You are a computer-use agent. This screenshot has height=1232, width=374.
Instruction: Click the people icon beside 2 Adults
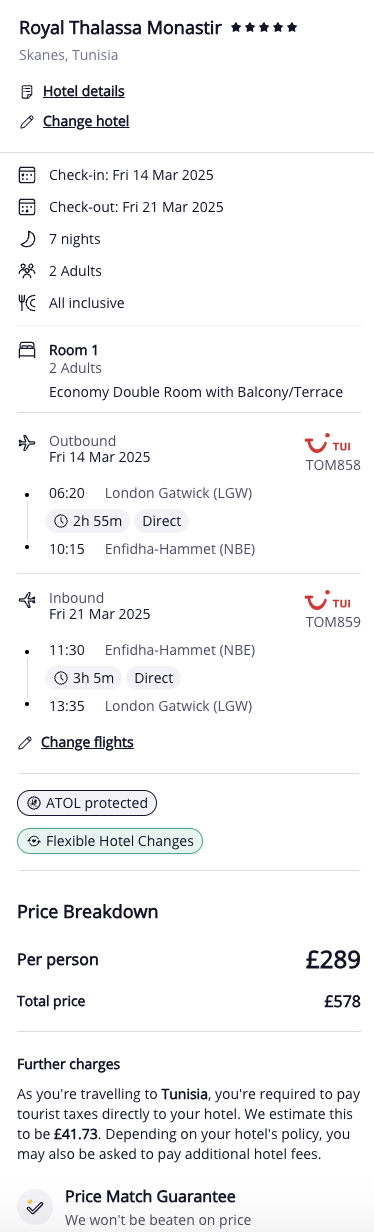27,271
